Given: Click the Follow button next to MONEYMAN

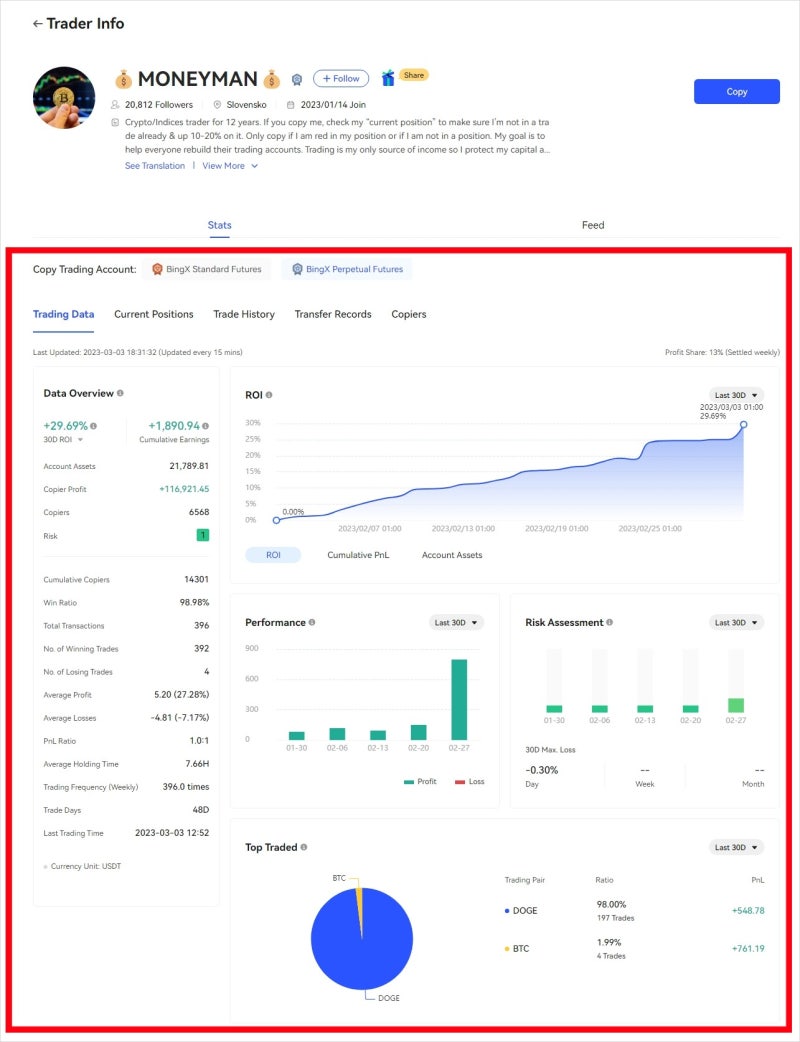Looking at the screenshot, I should 340,77.
